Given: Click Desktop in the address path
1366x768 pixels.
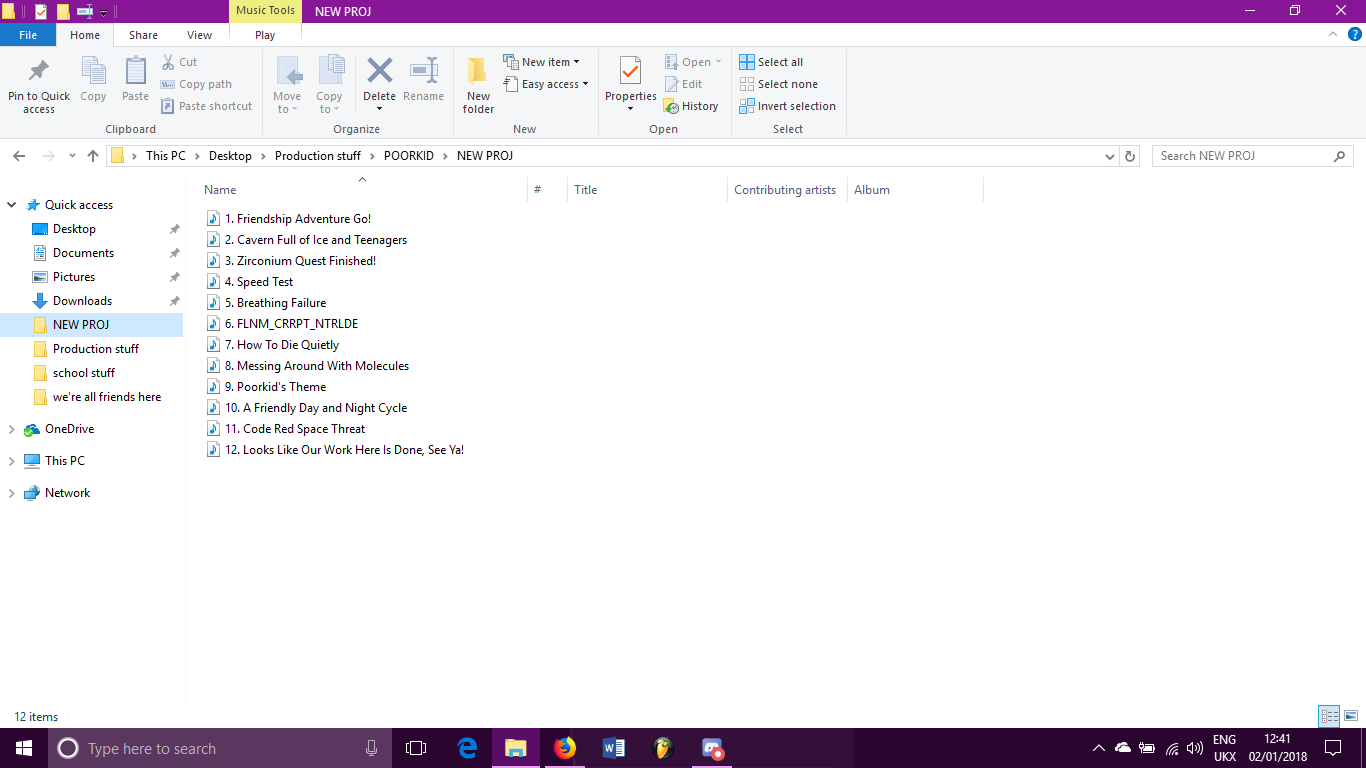Looking at the screenshot, I should [x=230, y=156].
